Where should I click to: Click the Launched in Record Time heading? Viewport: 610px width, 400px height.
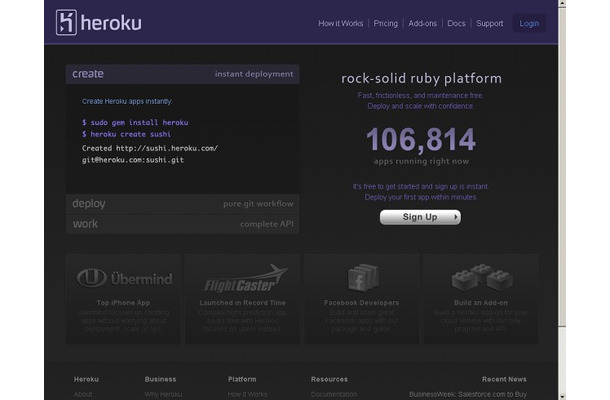[242, 303]
